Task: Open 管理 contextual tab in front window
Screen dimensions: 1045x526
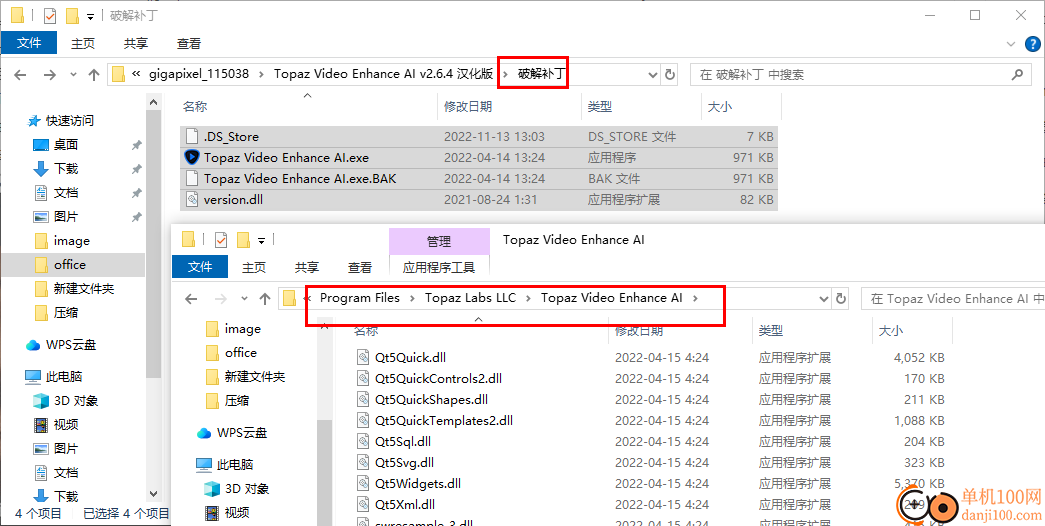Action: point(439,241)
